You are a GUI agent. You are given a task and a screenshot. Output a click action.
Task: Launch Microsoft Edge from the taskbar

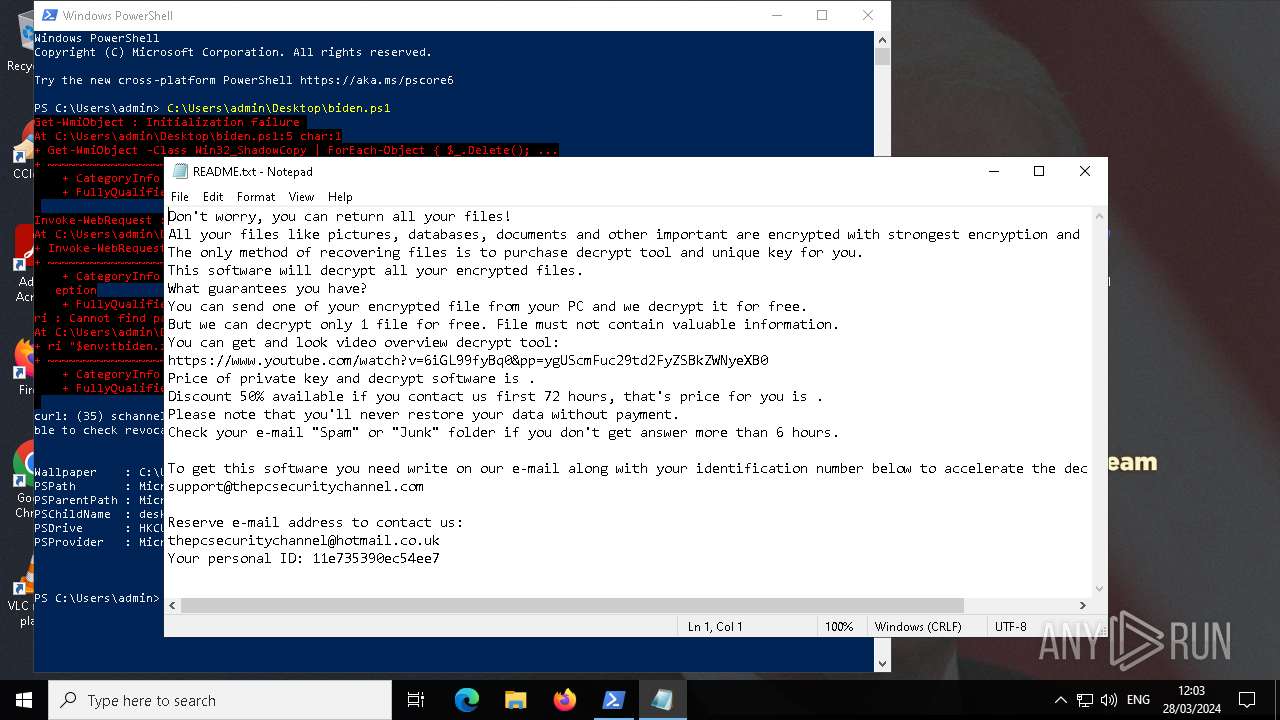466,700
